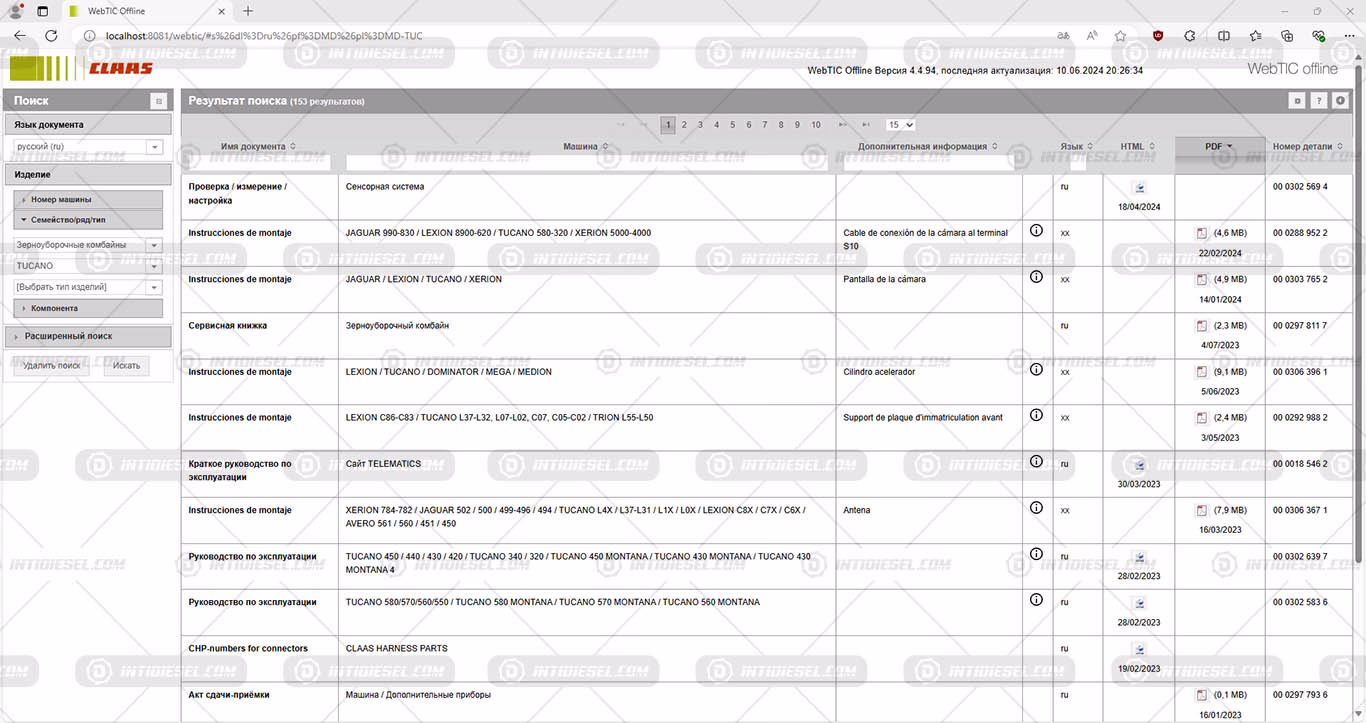Open PDF icon for Cilindro acelerador
Image resolution: width=1366 pixels, height=723 pixels.
coord(1201,372)
